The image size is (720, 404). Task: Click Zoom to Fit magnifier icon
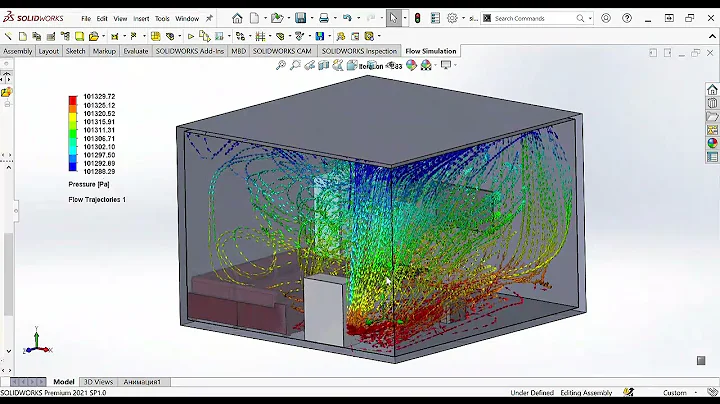click(281, 65)
